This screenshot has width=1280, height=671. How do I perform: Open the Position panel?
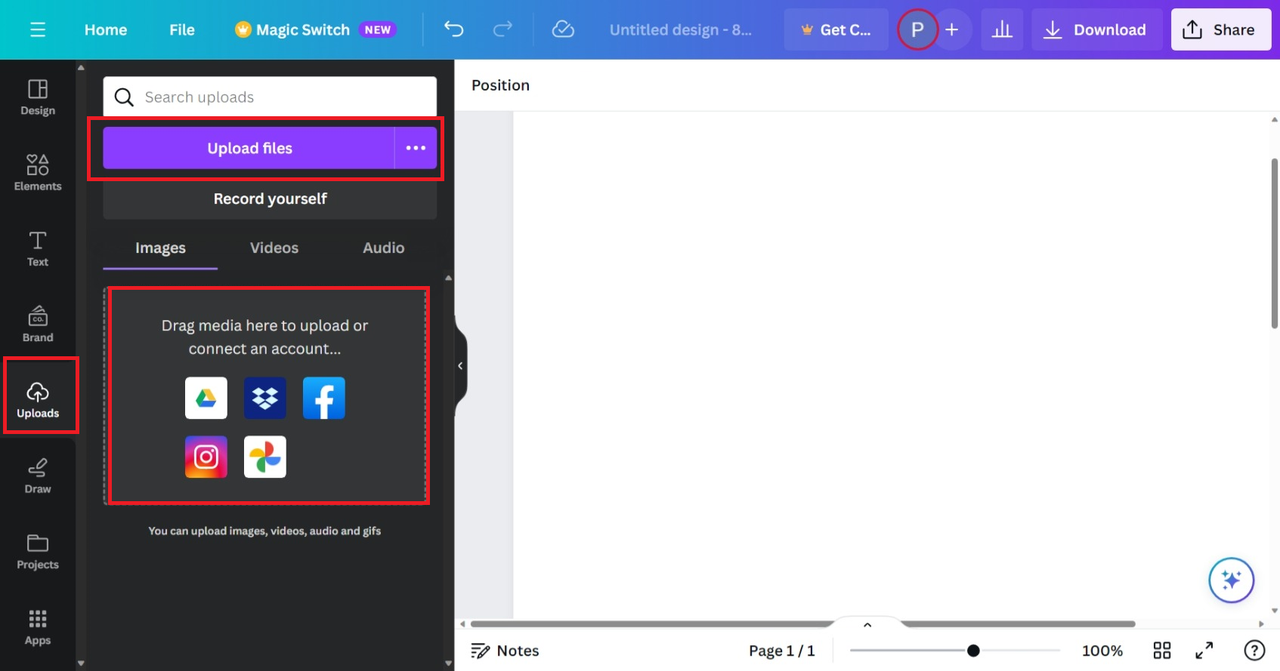[501, 85]
